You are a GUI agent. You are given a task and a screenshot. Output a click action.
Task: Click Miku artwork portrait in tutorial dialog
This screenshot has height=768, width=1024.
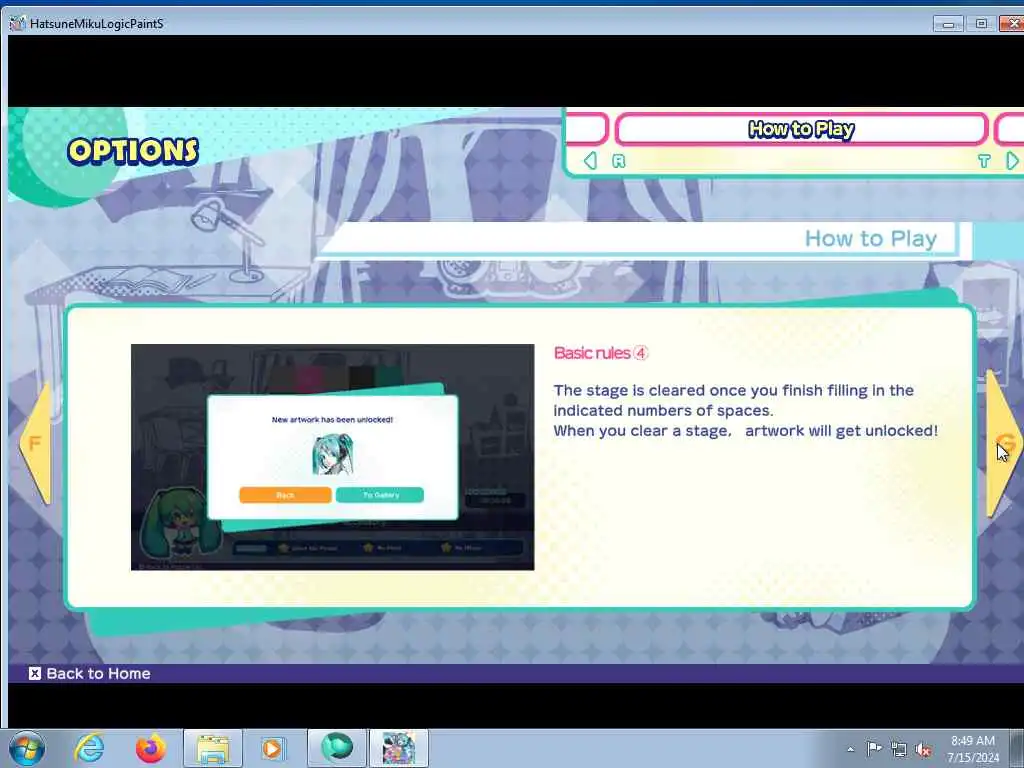tap(332, 455)
